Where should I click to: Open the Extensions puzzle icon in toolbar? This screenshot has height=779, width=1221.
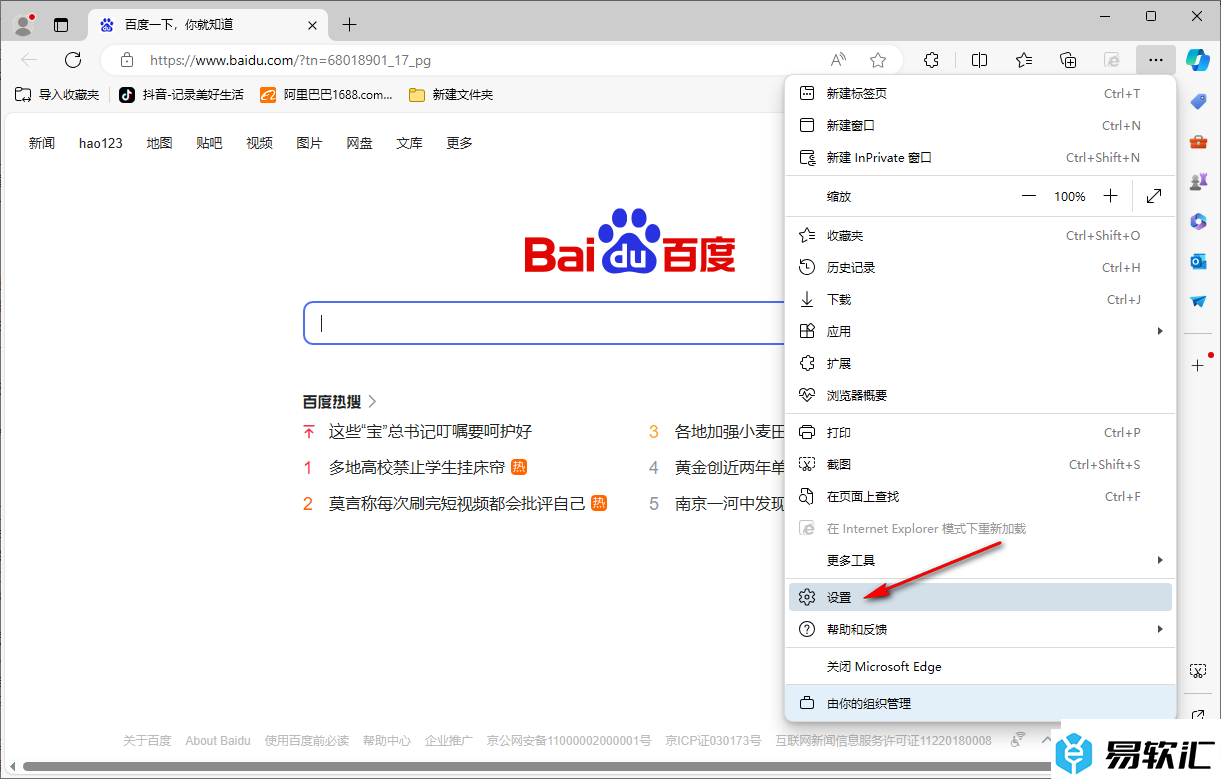[931, 60]
